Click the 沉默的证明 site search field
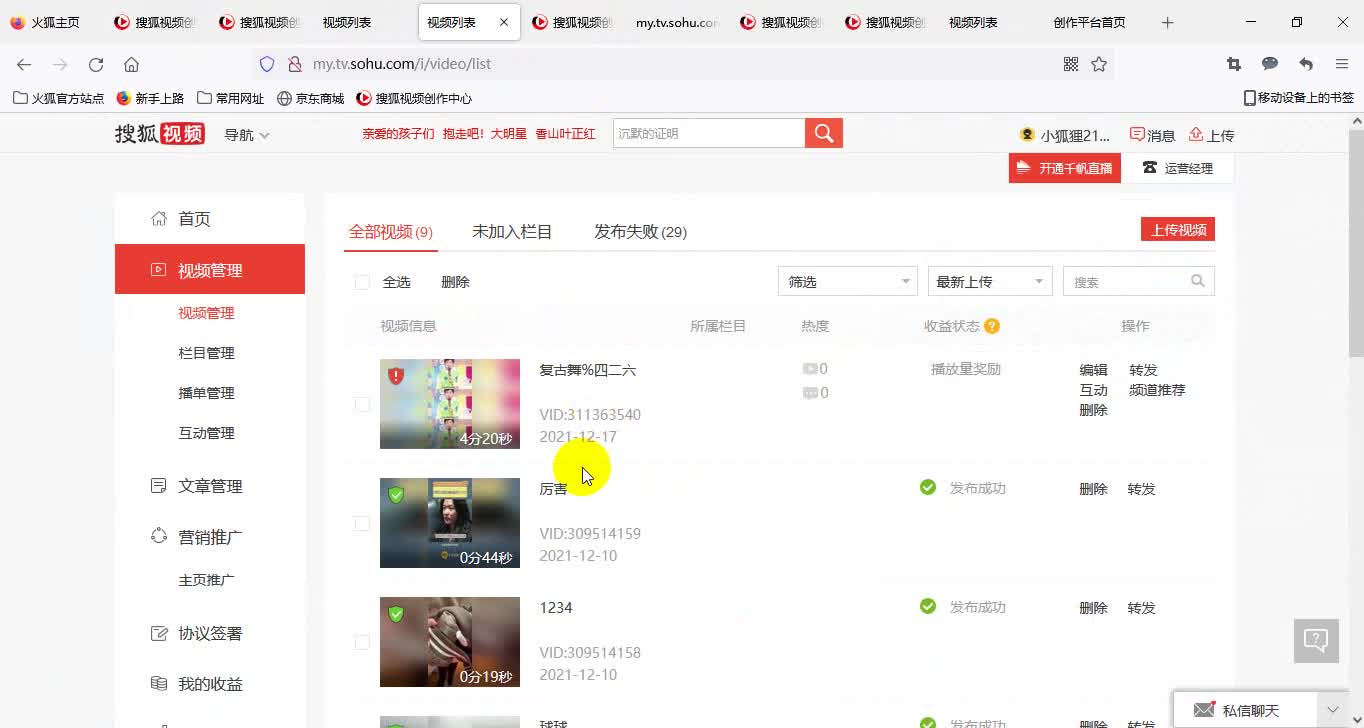This screenshot has width=1364, height=728. (x=709, y=133)
